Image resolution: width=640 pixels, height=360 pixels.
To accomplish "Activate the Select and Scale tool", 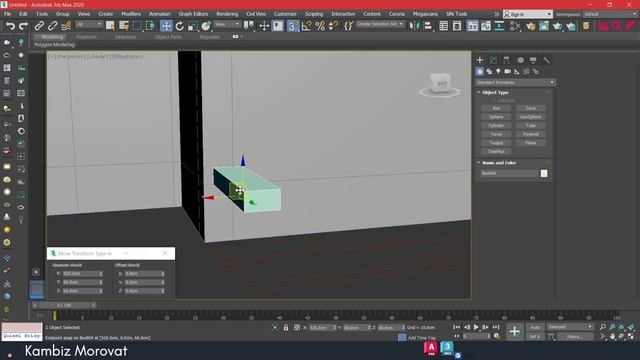I will point(193,26).
